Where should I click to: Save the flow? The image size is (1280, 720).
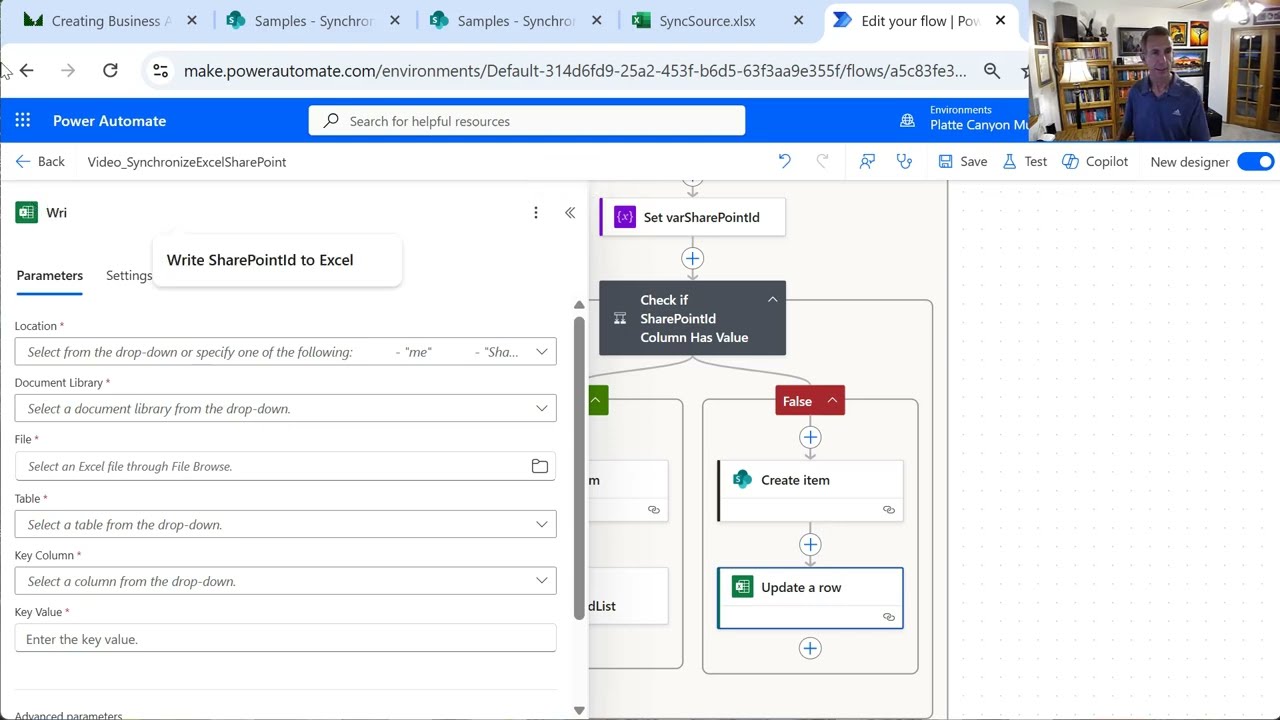point(962,161)
